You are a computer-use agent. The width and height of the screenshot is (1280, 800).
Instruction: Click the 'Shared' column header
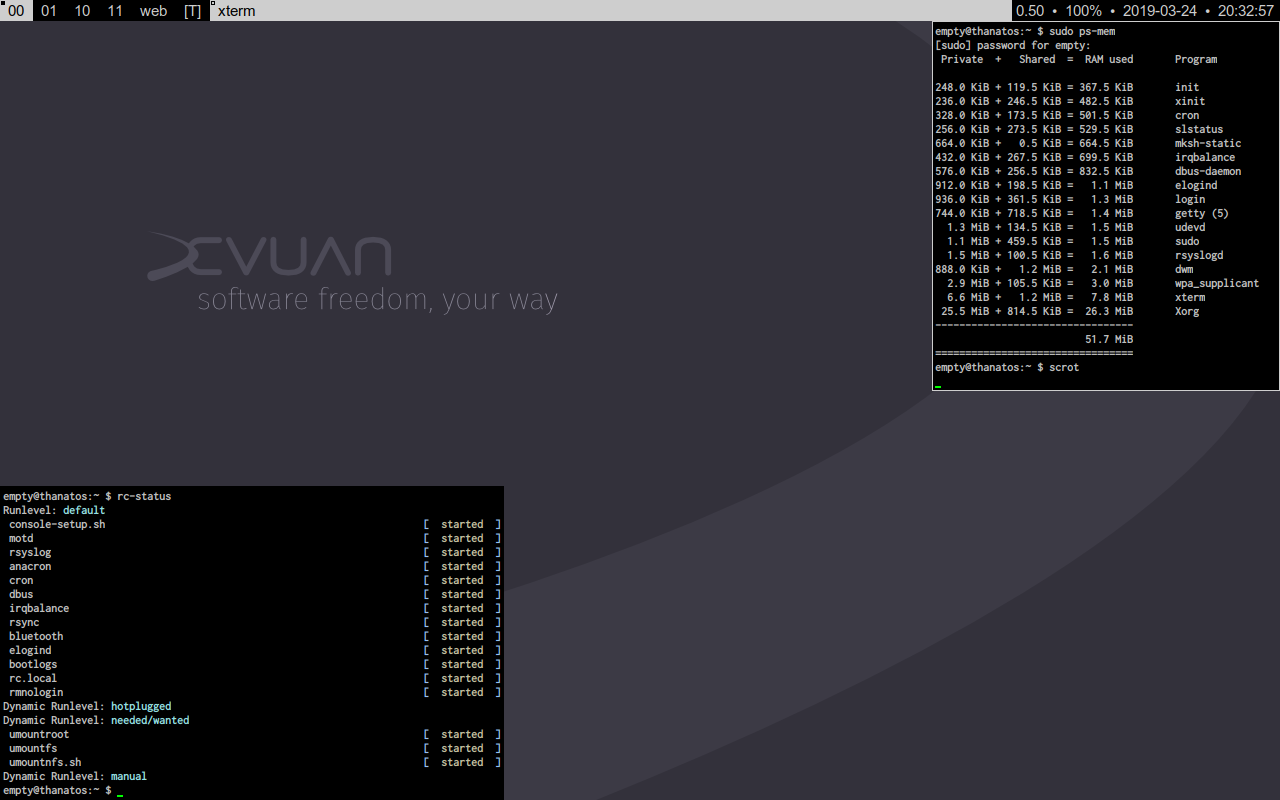click(1037, 59)
